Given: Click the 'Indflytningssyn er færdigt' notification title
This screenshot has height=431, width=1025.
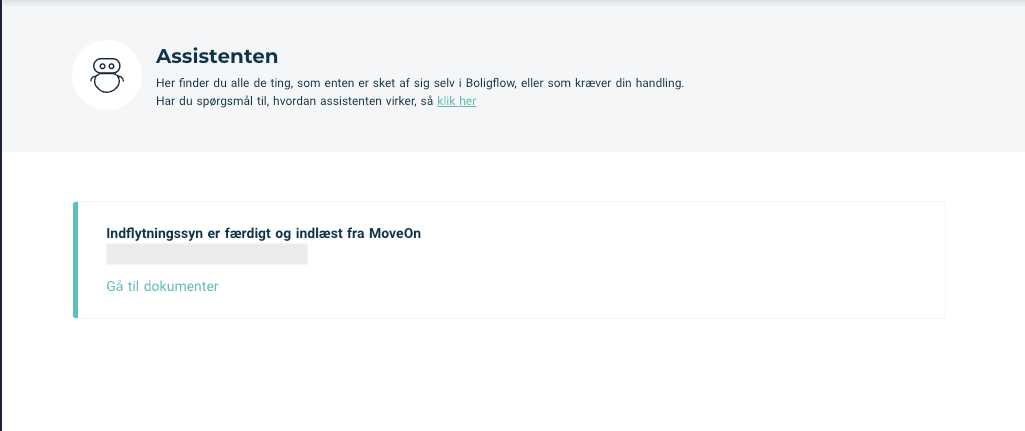Looking at the screenshot, I should (263, 233).
